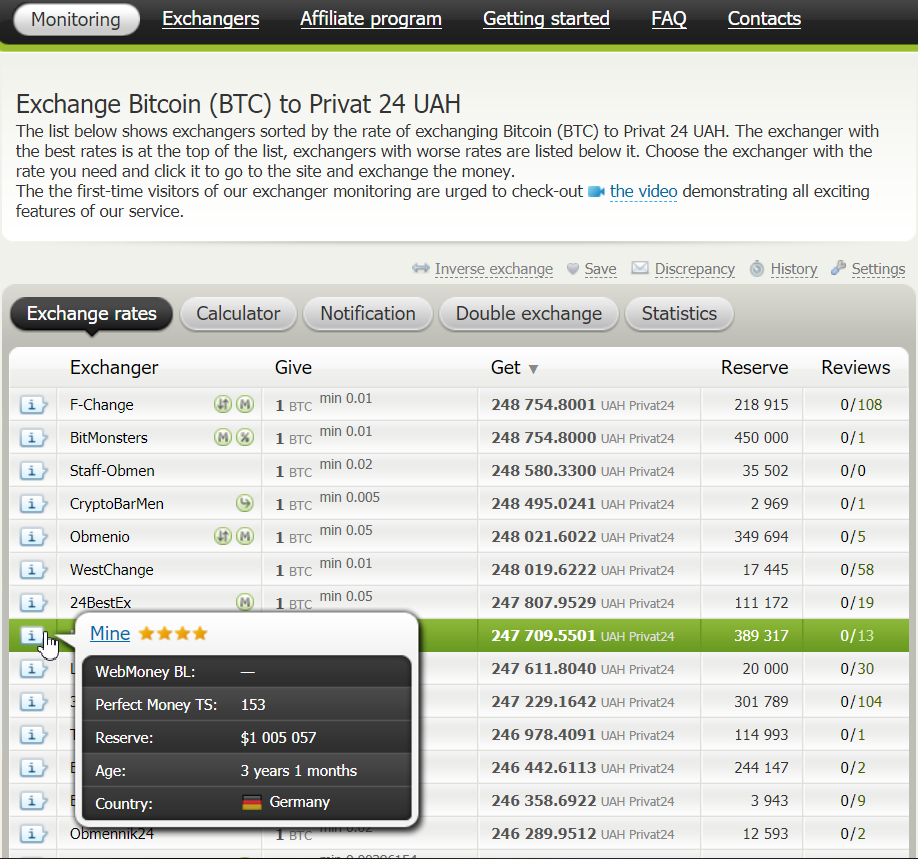Click Obmenio exchanger name
Image resolution: width=918 pixels, height=859 pixels.
pyautogui.click(x=100, y=536)
